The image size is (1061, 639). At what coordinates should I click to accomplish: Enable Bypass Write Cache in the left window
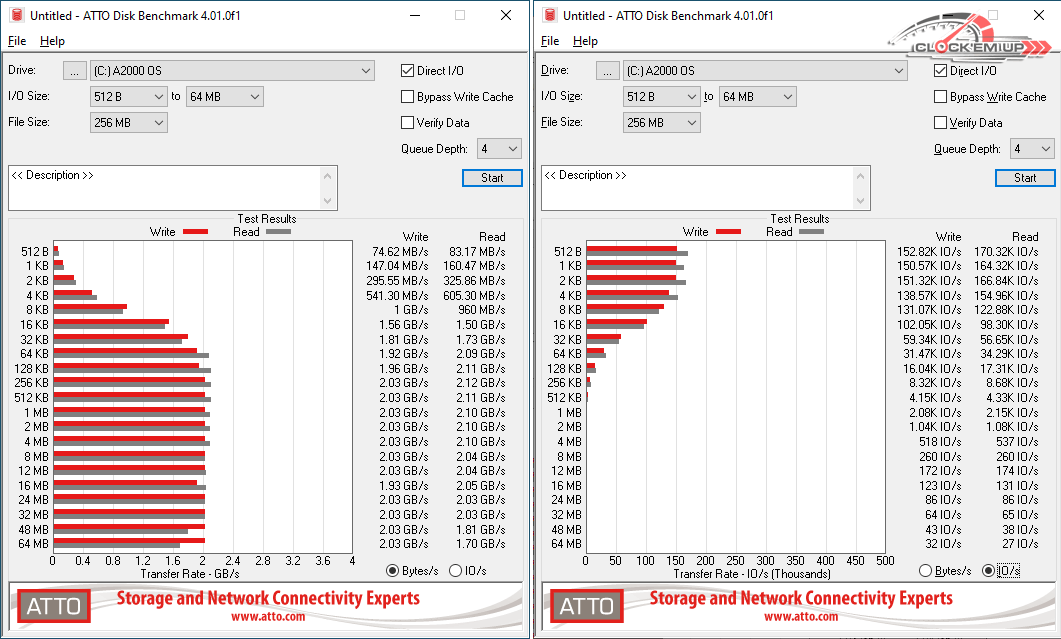408,97
